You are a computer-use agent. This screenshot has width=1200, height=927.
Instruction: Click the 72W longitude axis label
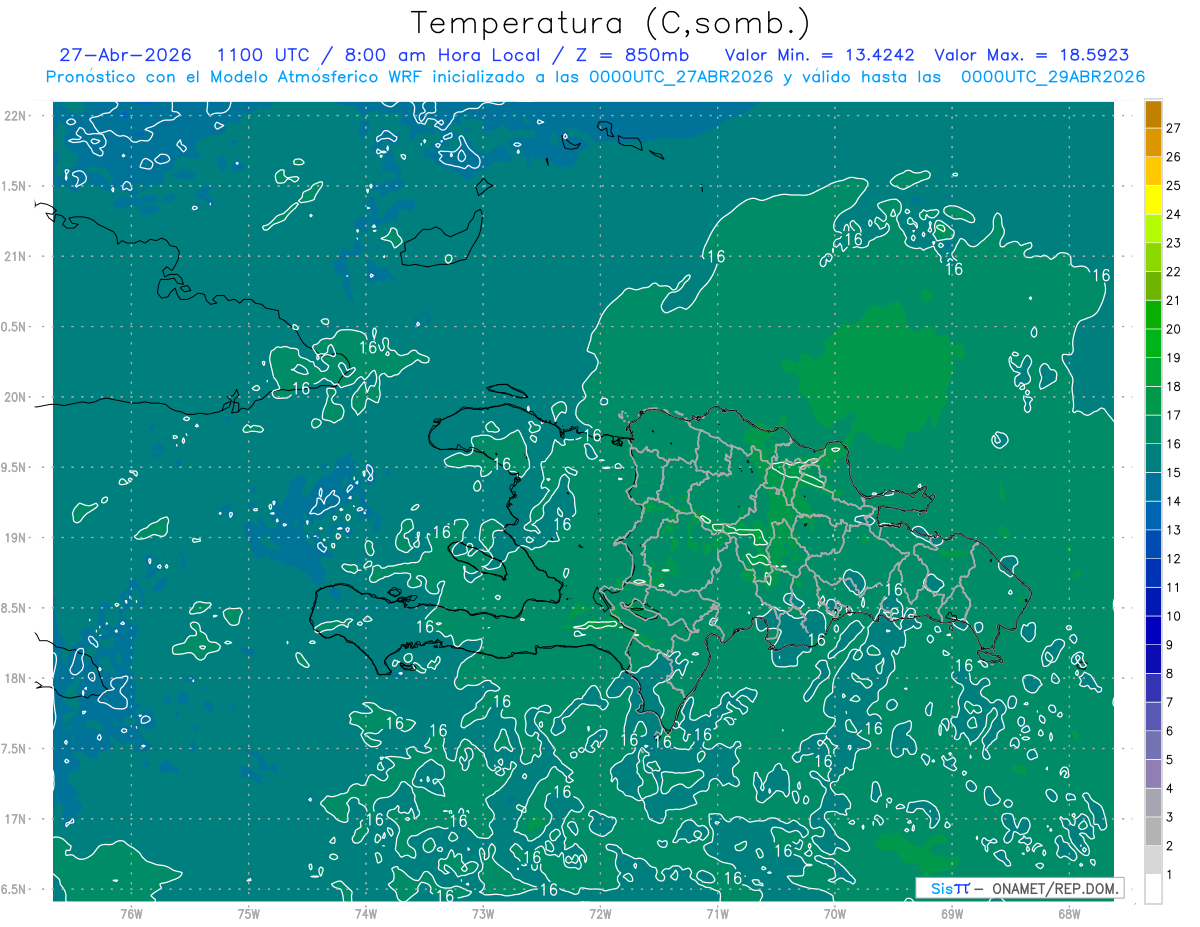coord(600,913)
